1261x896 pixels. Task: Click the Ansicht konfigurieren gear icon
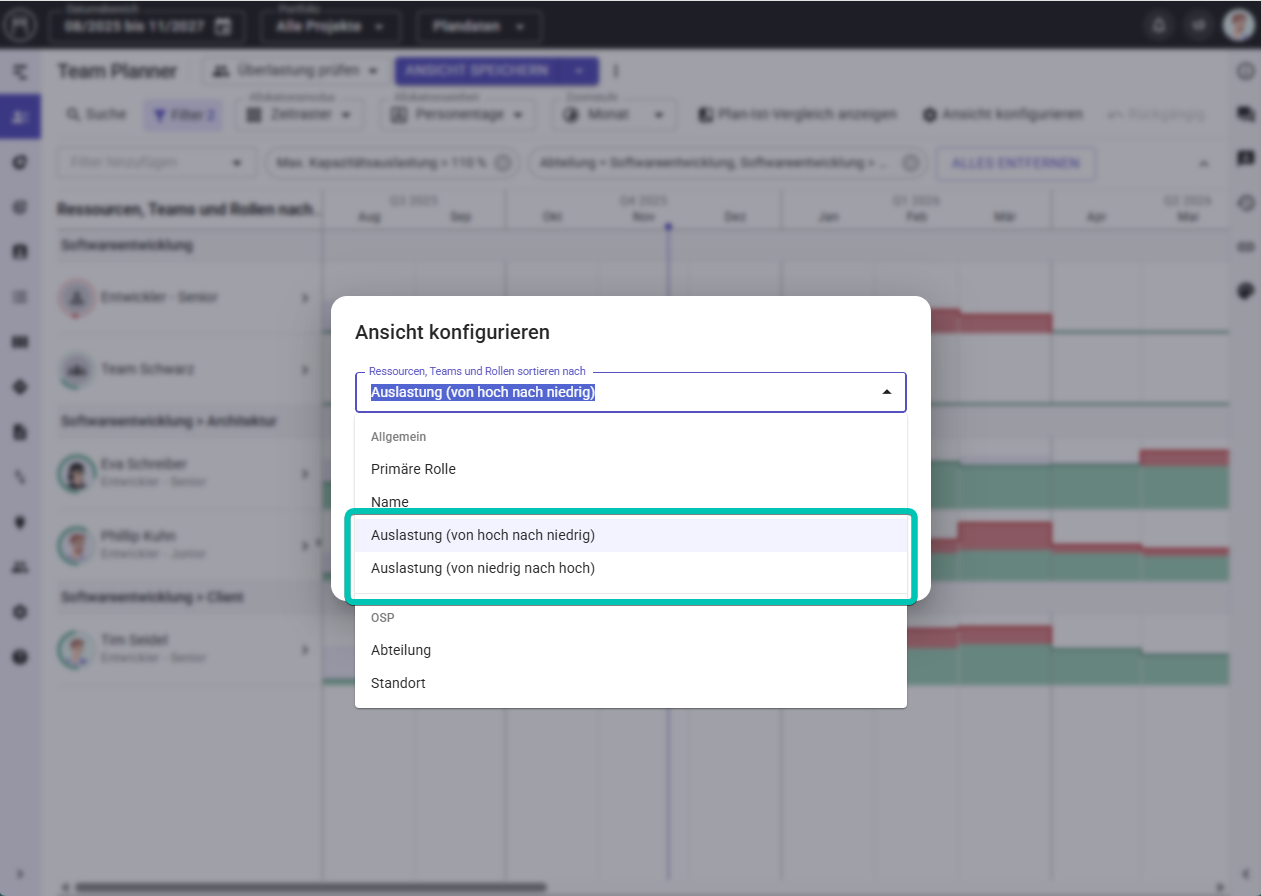pos(929,115)
